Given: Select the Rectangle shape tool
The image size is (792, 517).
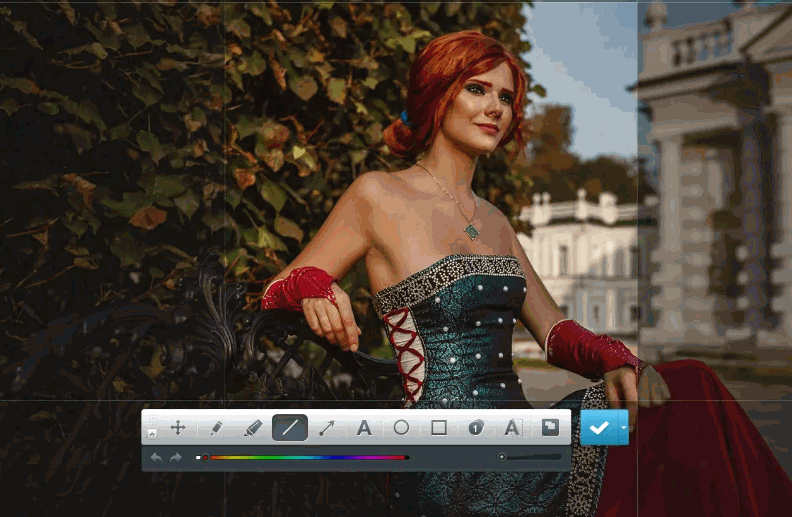Looking at the screenshot, I should coord(438,428).
